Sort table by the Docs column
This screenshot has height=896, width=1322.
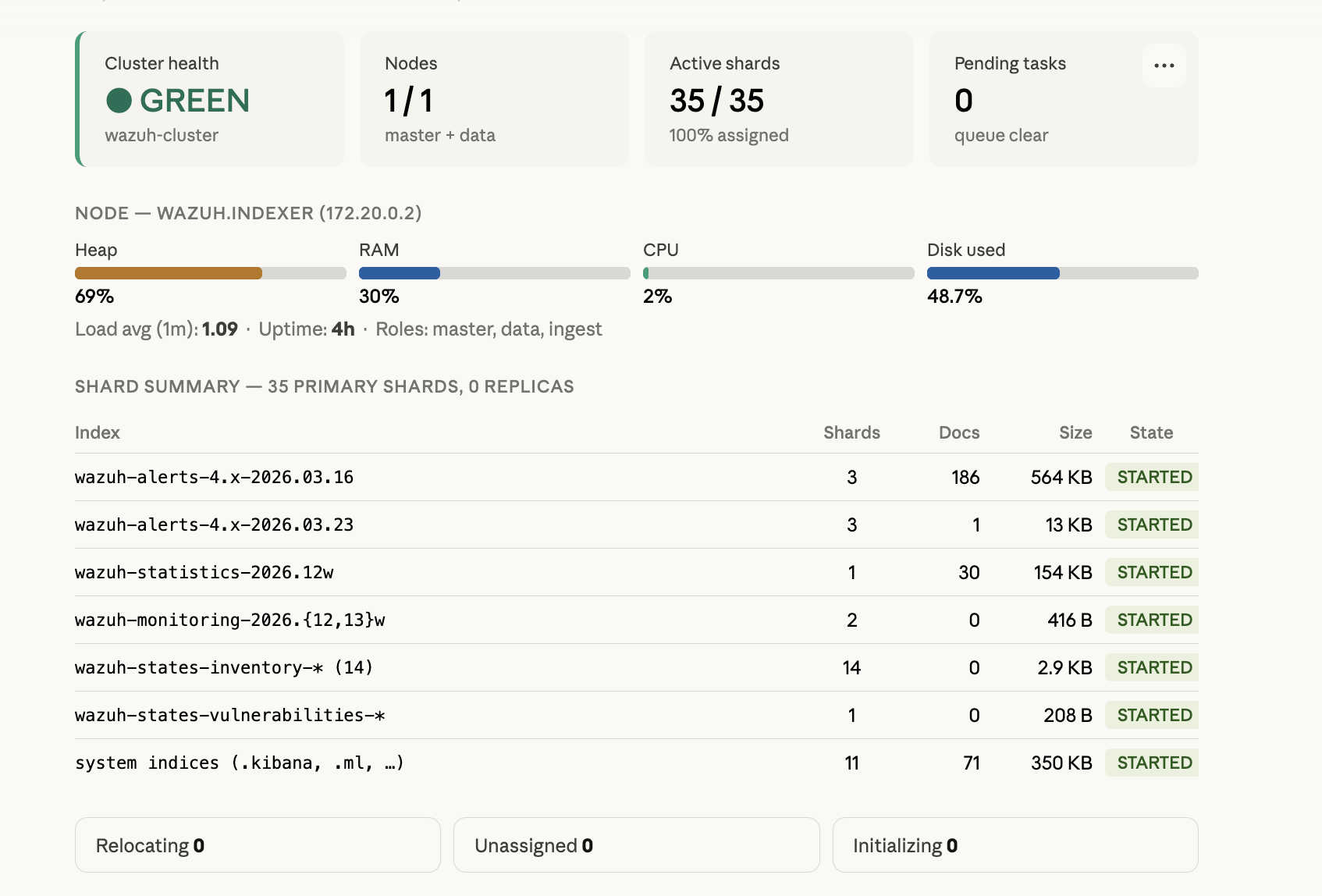(x=958, y=432)
